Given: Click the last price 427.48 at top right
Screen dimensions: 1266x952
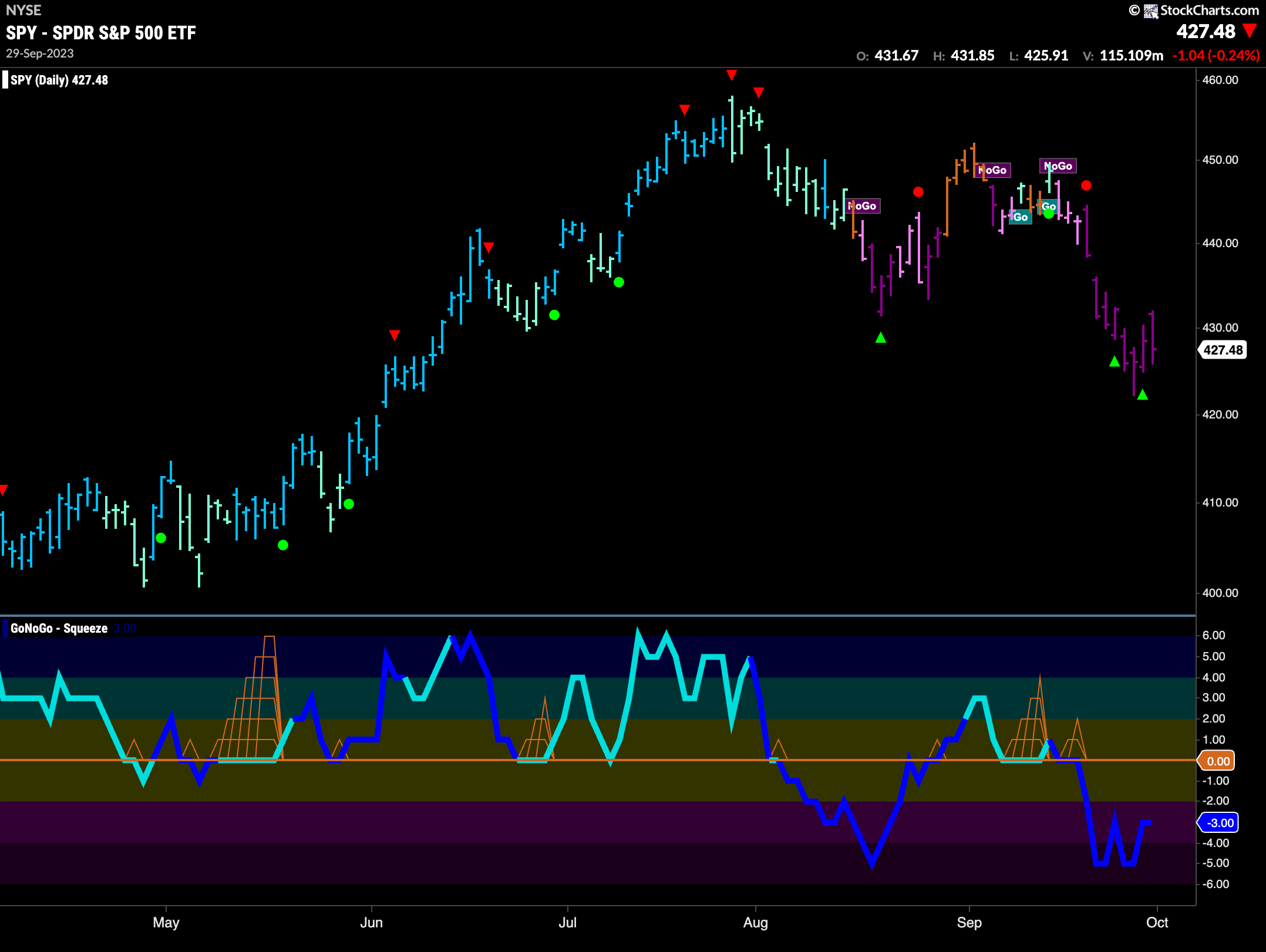Looking at the screenshot, I should [1206, 32].
